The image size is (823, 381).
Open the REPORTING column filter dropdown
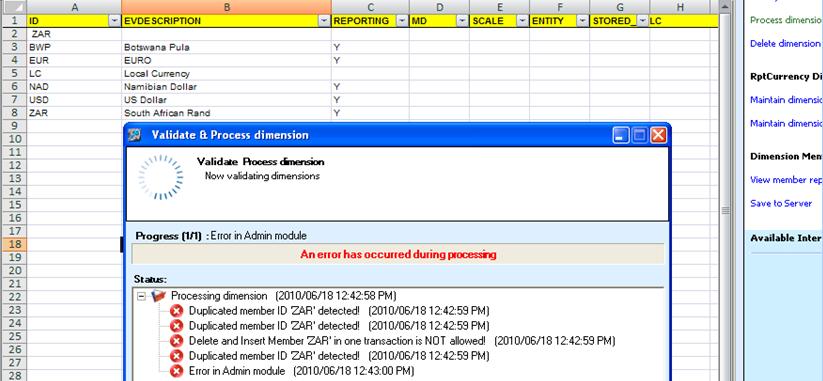coord(402,21)
